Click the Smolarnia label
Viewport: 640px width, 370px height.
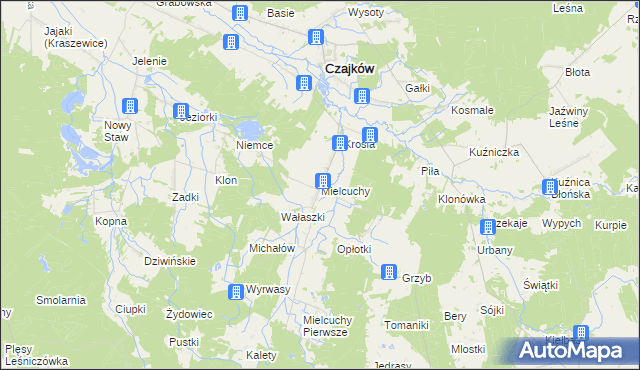(61, 300)
